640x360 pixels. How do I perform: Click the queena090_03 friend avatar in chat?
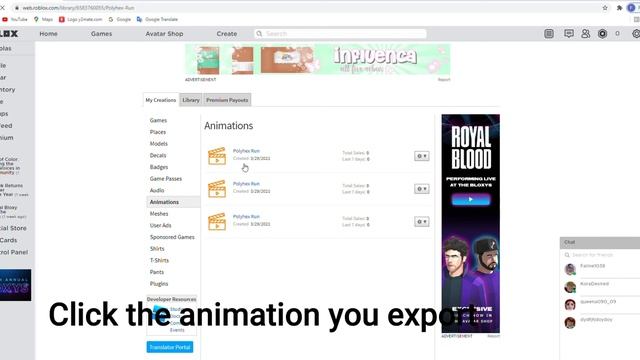570,304
